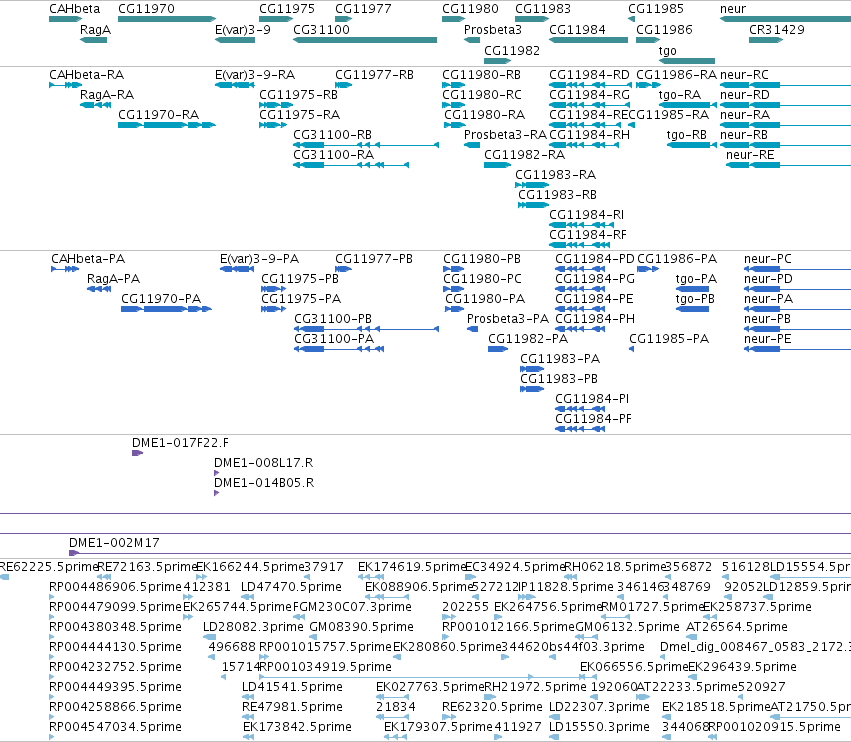
Task: Click the DME1-002M17 clone label
Action: click(114, 543)
